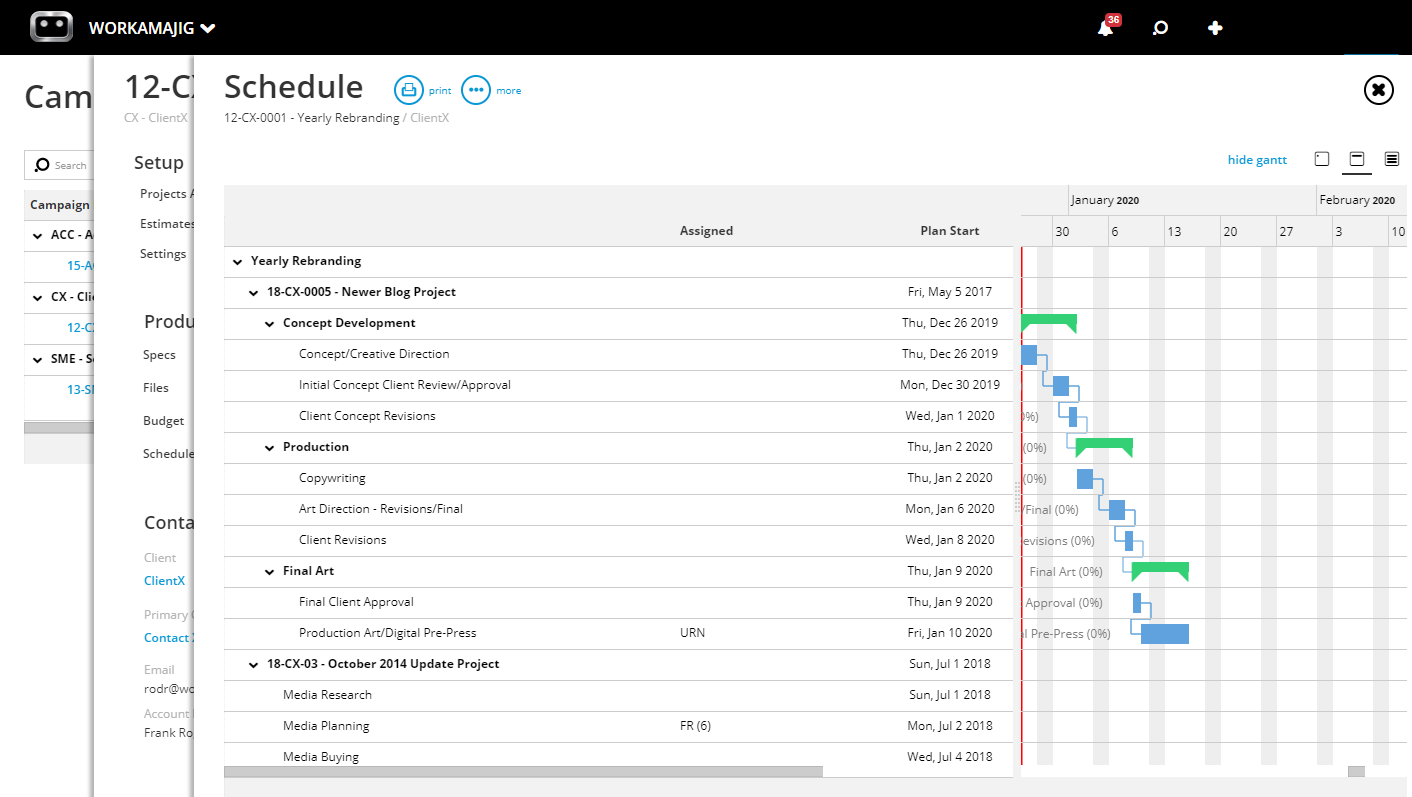Click the search magnifier in the top bar
Screen dimensions: 1412x797
click(1159, 28)
